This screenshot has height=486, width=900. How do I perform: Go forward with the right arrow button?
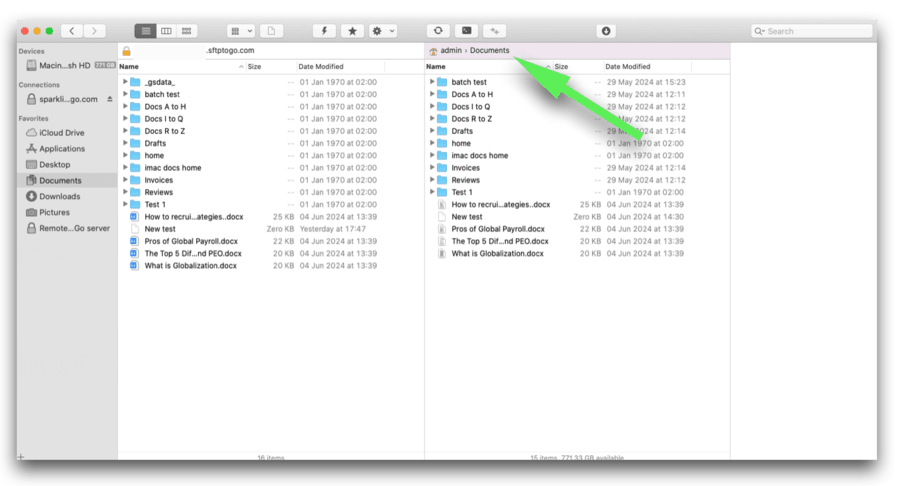point(94,31)
